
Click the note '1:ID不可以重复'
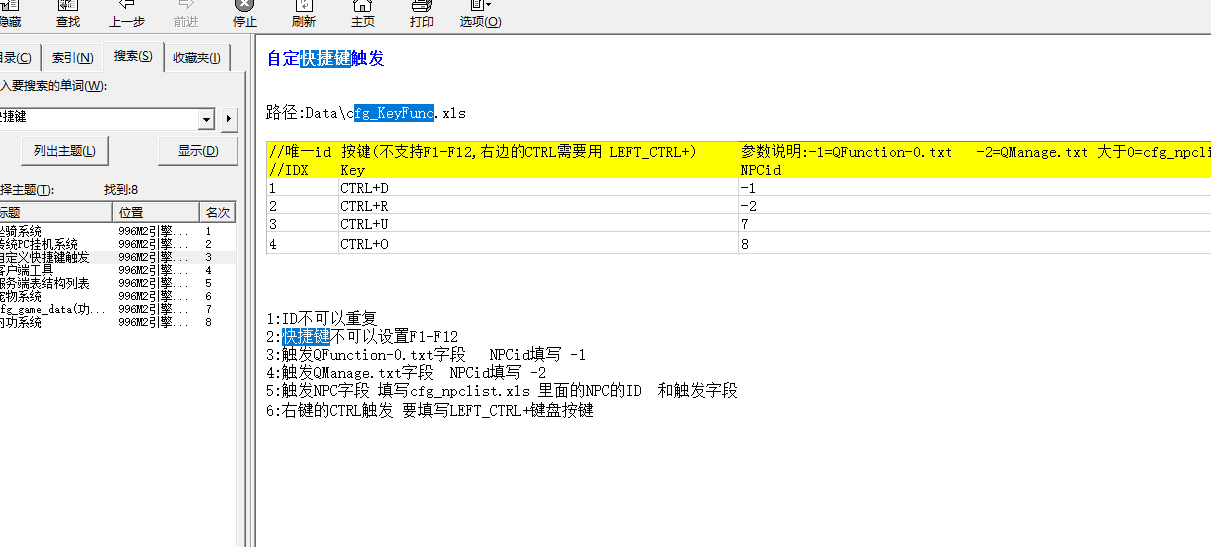point(321,319)
